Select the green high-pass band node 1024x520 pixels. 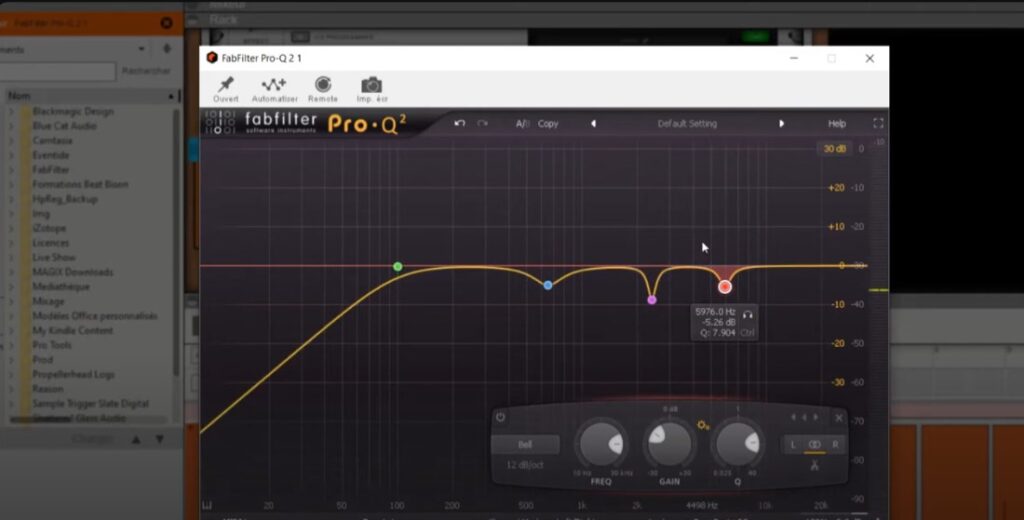(x=398, y=267)
